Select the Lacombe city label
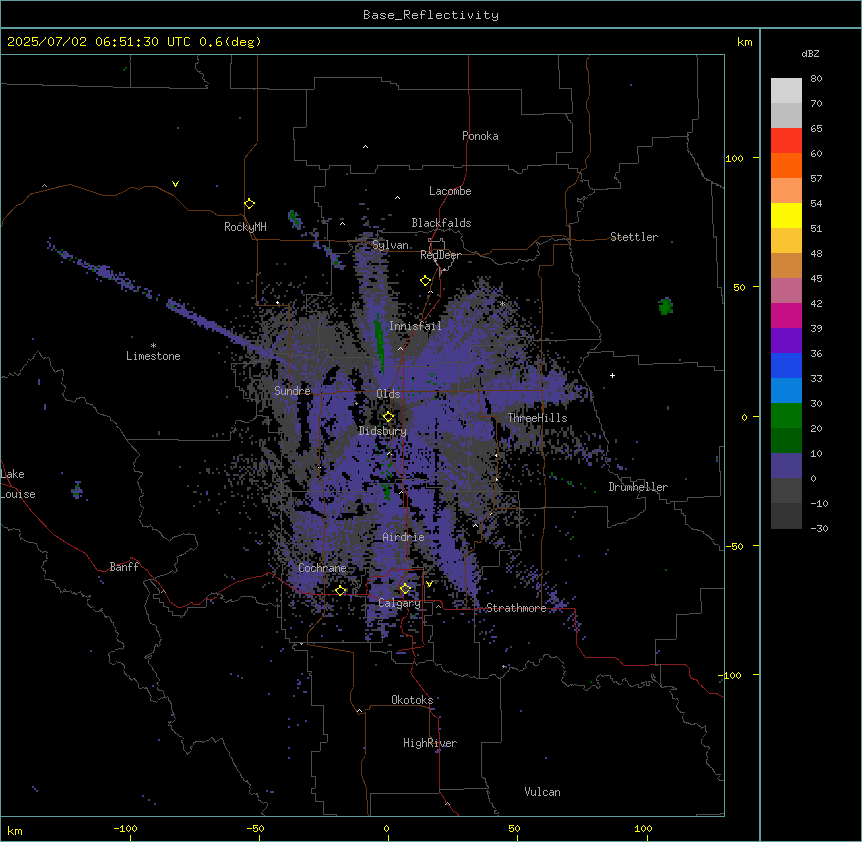Image resolution: width=862 pixels, height=842 pixels. pyautogui.click(x=450, y=191)
